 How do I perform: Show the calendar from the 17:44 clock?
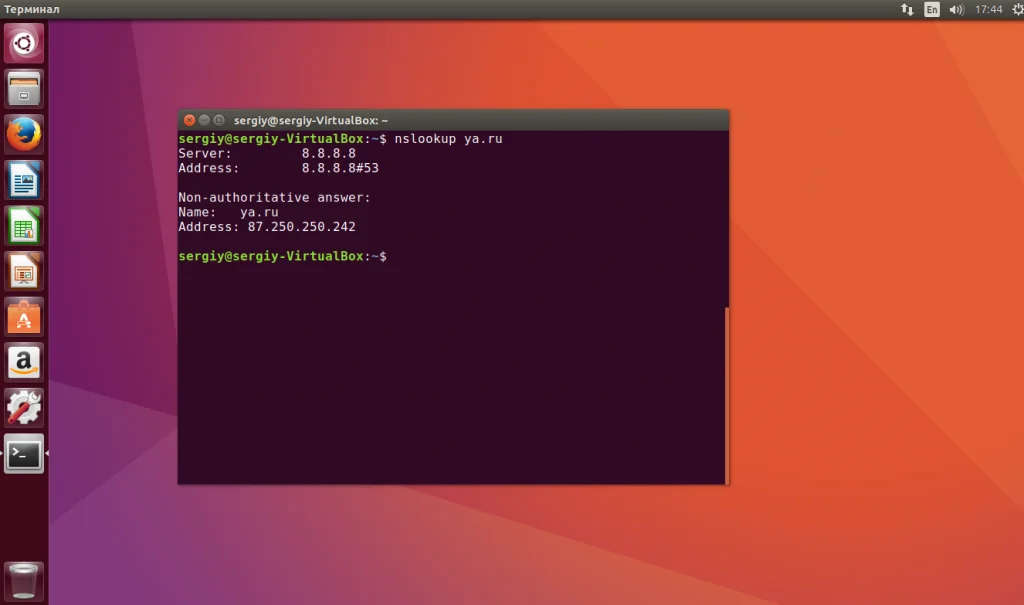point(988,9)
